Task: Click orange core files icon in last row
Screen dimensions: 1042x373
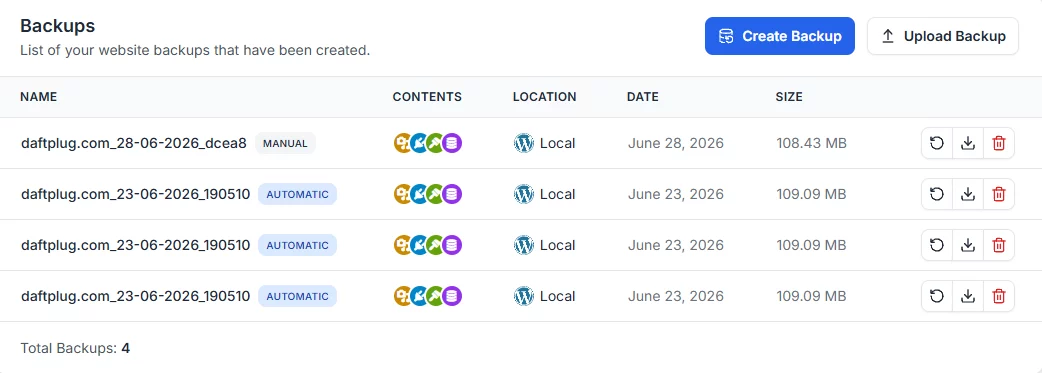Action: click(403, 297)
